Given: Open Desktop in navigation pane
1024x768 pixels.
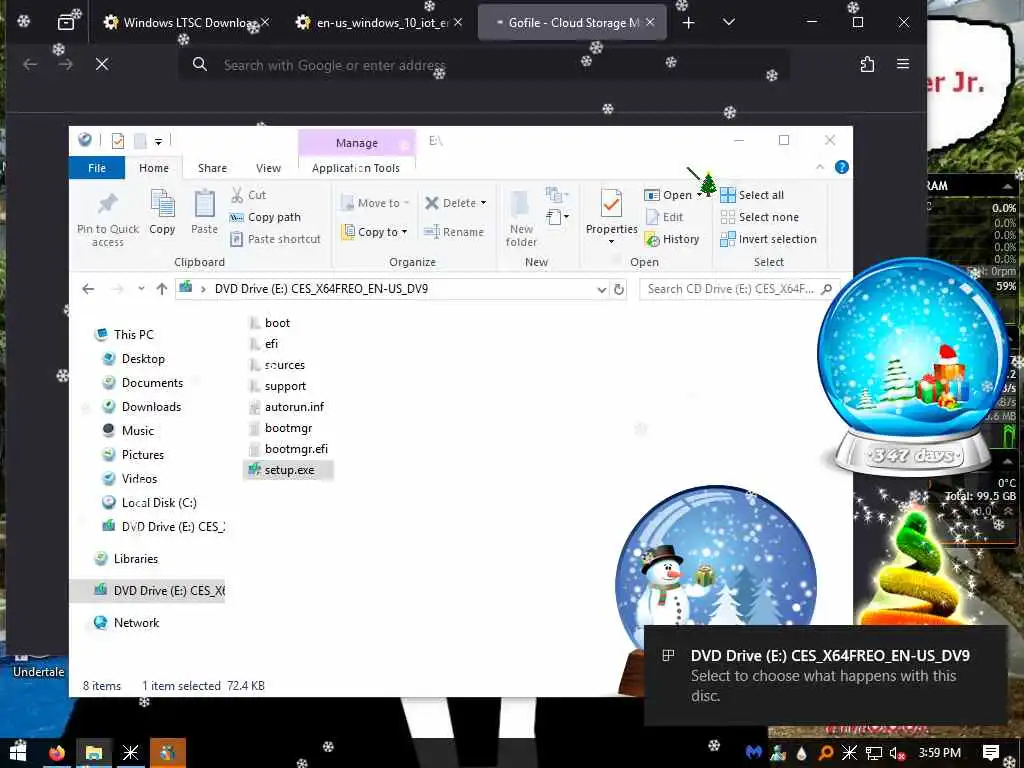Looking at the screenshot, I should 134,359.
